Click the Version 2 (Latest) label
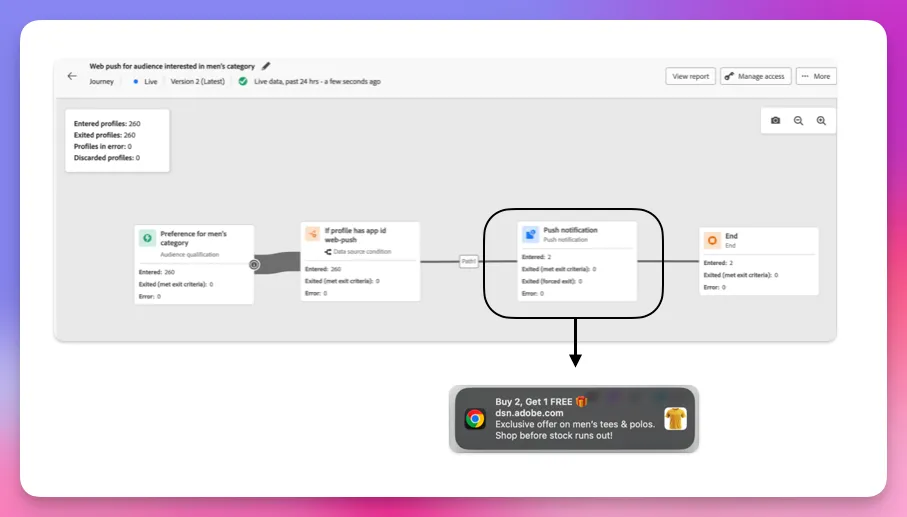This screenshot has width=907, height=517. (198, 82)
